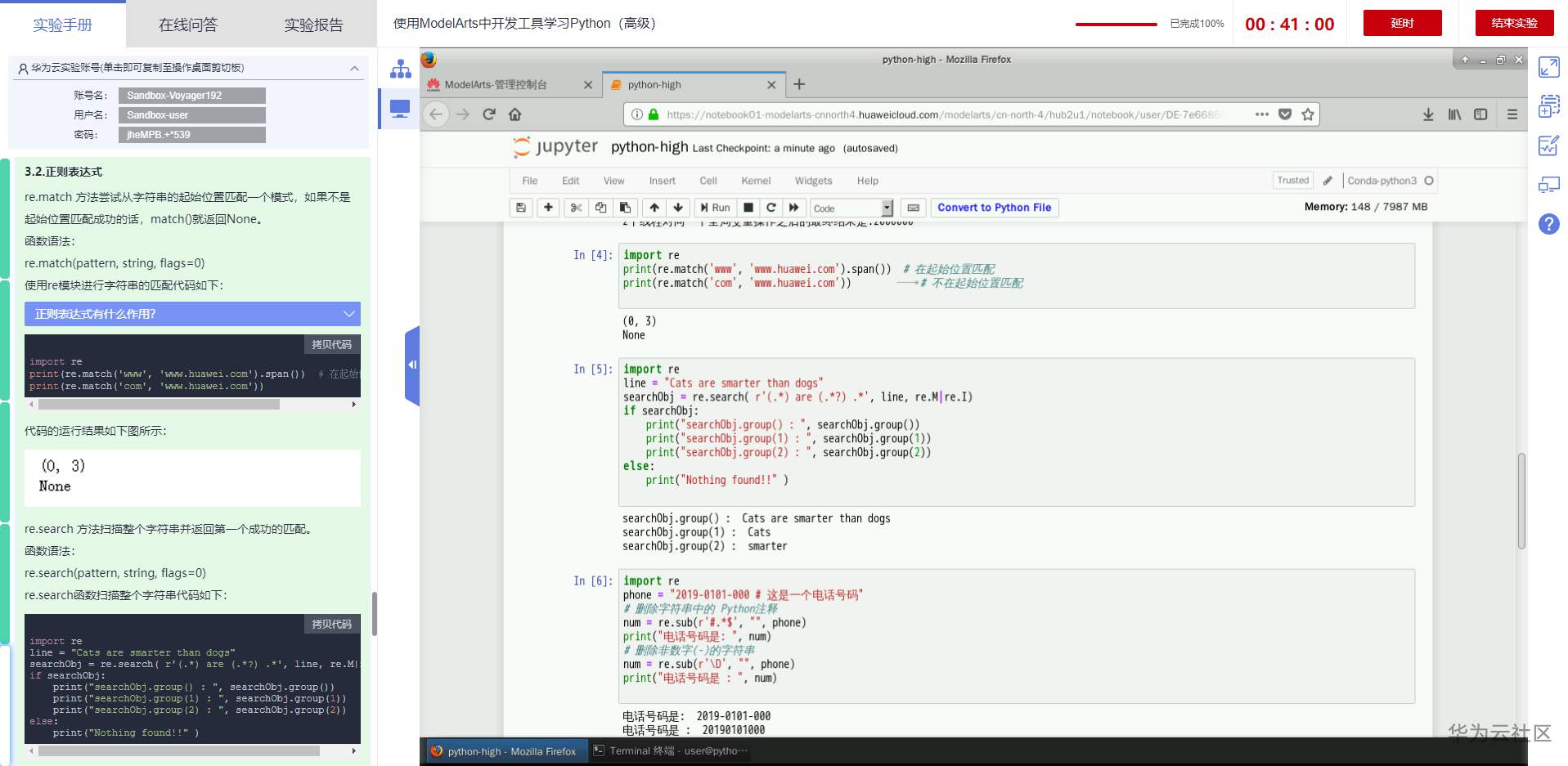Interrupt the kernel with the stop icon
The image size is (1568, 766).
(748, 208)
